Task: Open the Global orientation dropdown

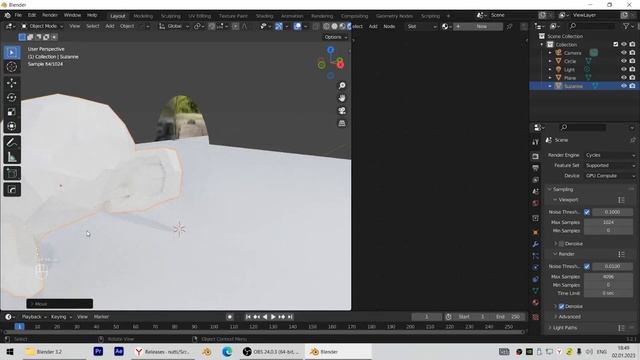Action: 174,26
